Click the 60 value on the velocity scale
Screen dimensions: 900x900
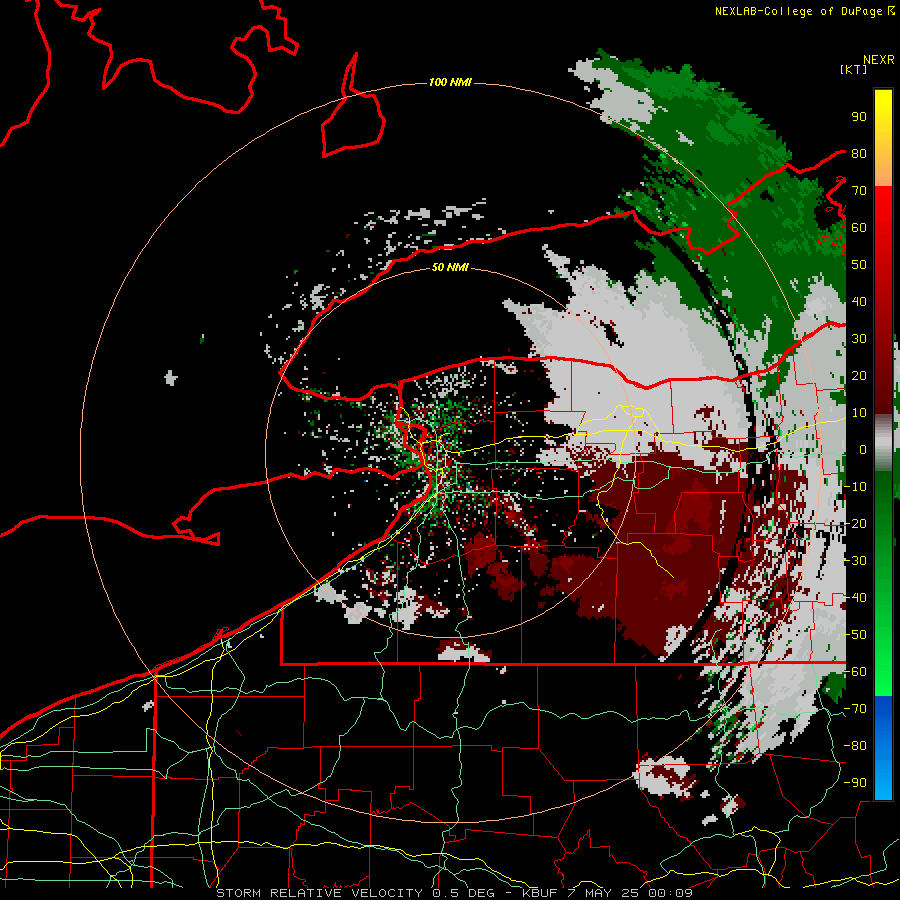click(x=859, y=227)
